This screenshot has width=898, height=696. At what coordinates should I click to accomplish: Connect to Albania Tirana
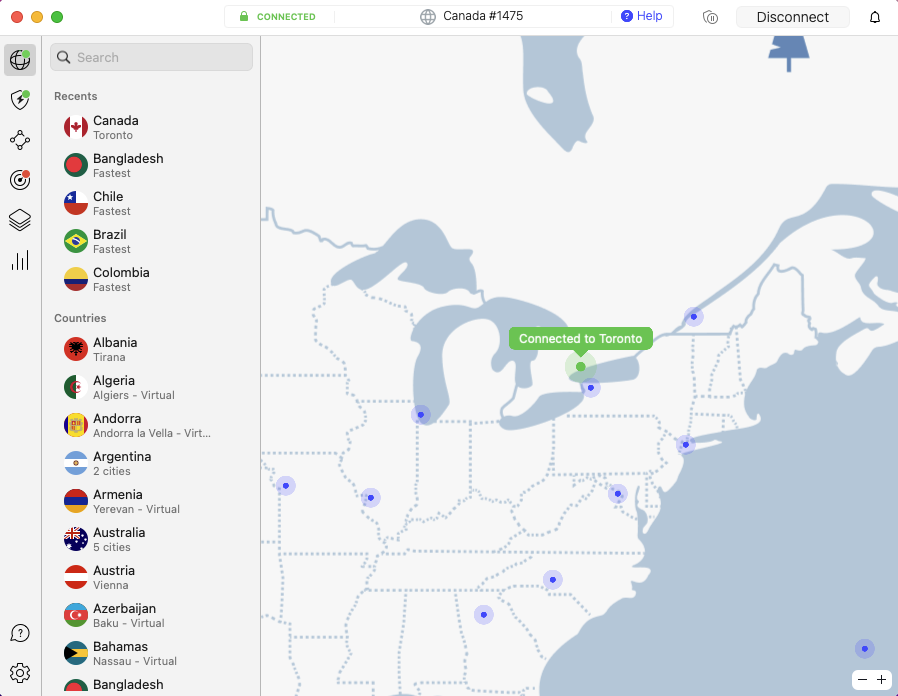(151, 349)
